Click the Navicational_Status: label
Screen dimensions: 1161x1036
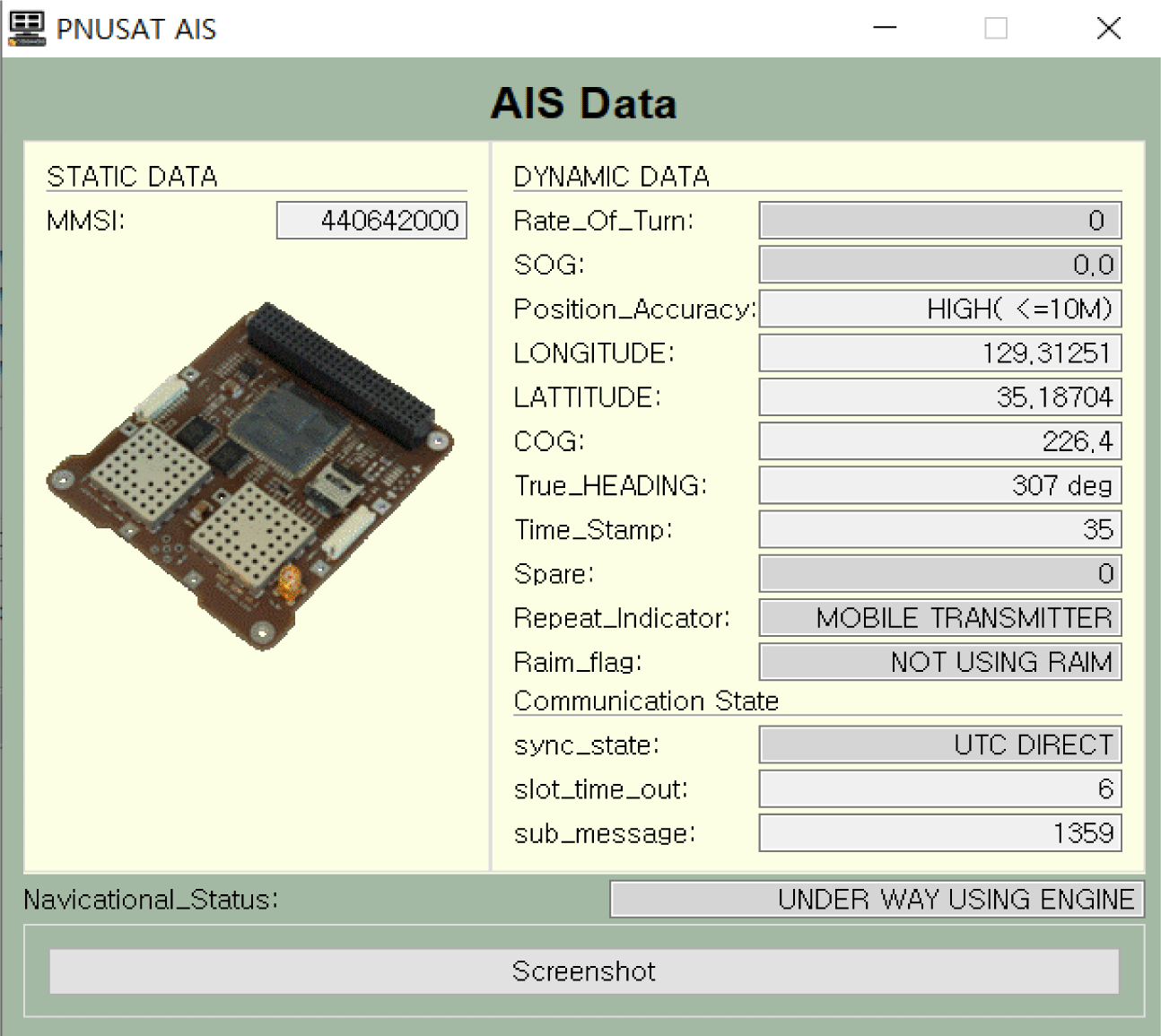click(x=151, y=900)
